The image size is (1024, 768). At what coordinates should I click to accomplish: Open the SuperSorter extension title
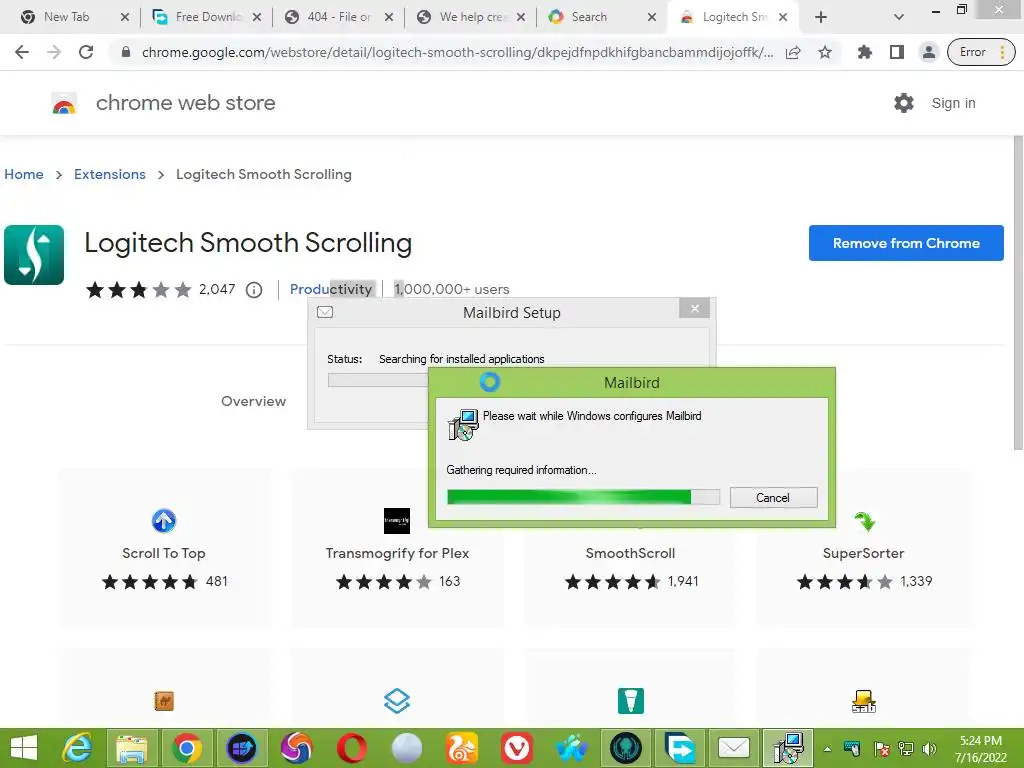coord(863,553)
